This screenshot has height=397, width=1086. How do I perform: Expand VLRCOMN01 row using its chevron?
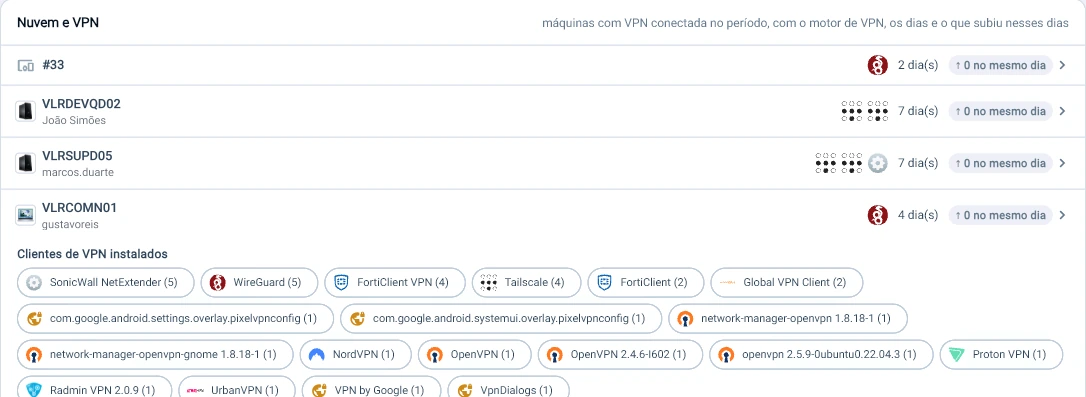[1062, 215]
